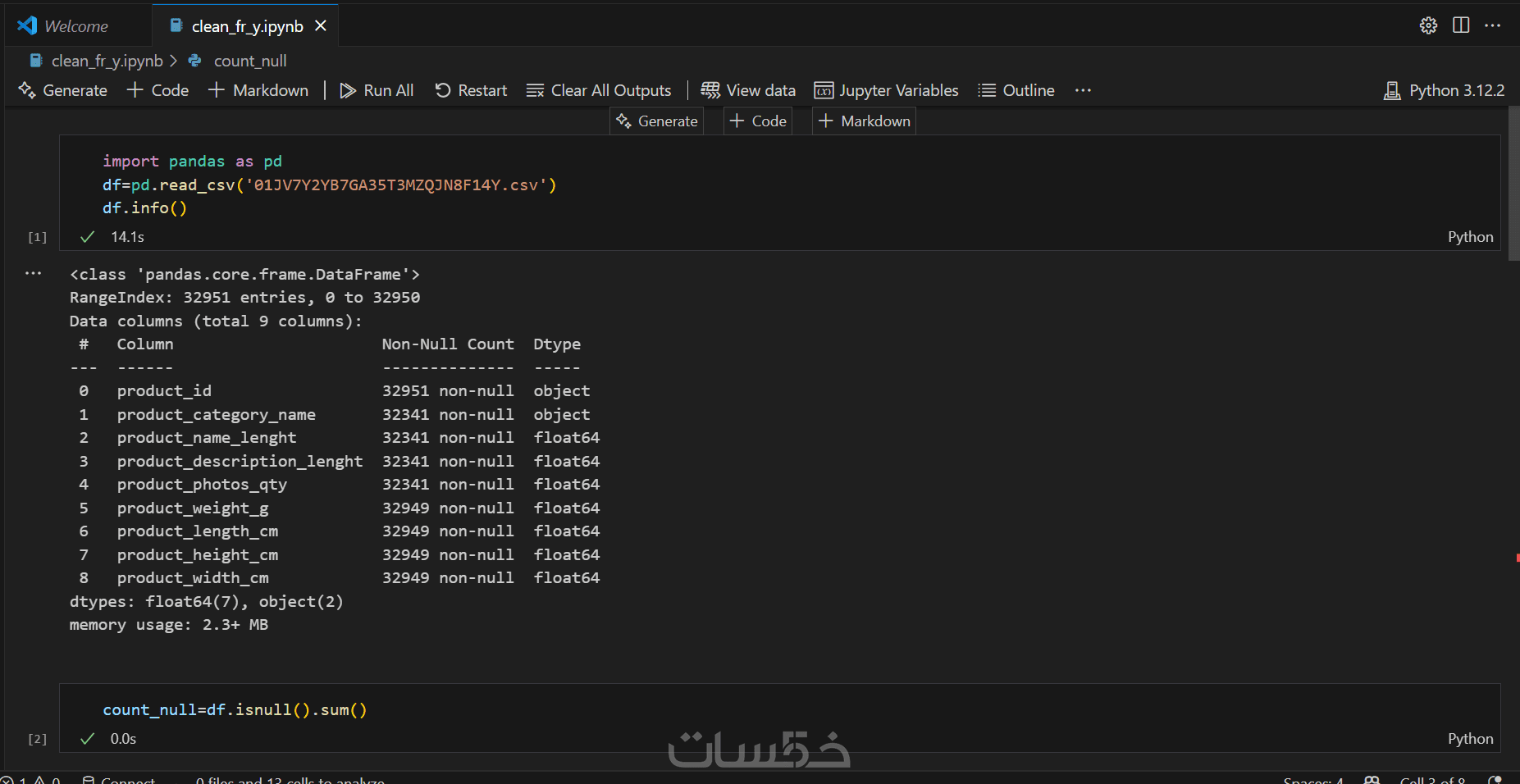Open the notebook toolbar overflow menu after Outline
The height and width of the screenshot is (784, 1520).
[1083, 90]
